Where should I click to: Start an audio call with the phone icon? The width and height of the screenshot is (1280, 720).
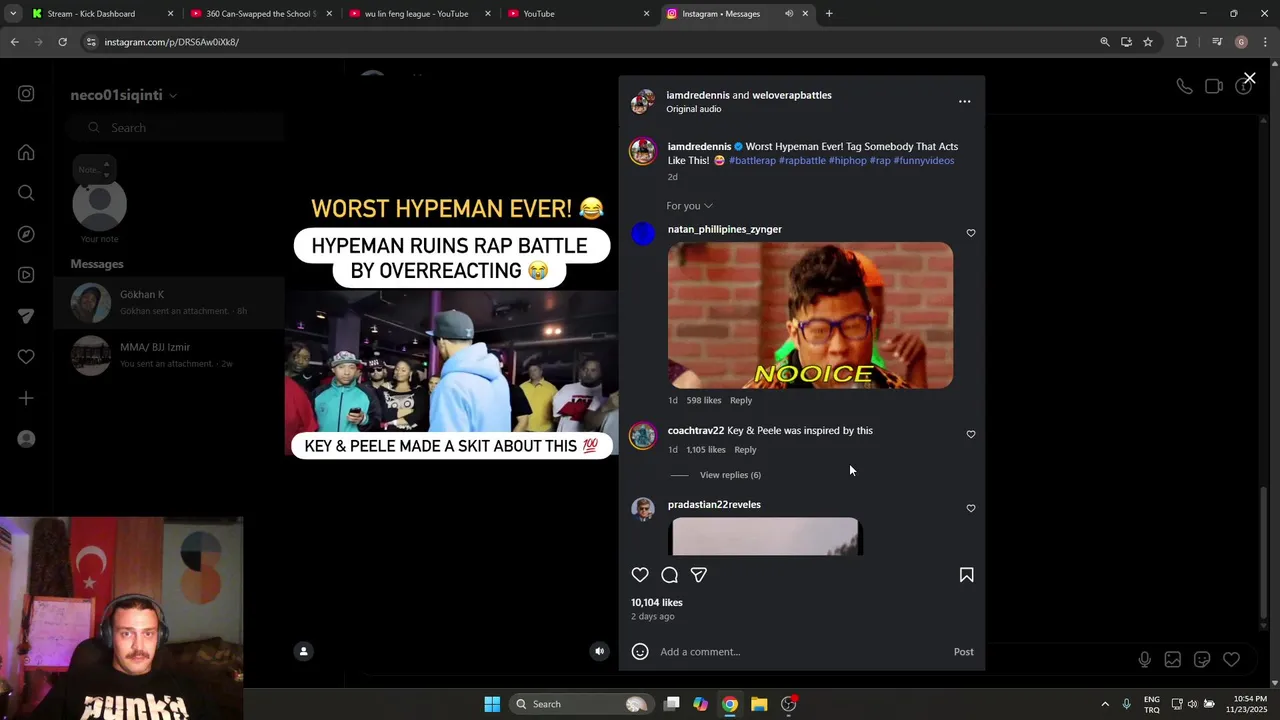1184,87
